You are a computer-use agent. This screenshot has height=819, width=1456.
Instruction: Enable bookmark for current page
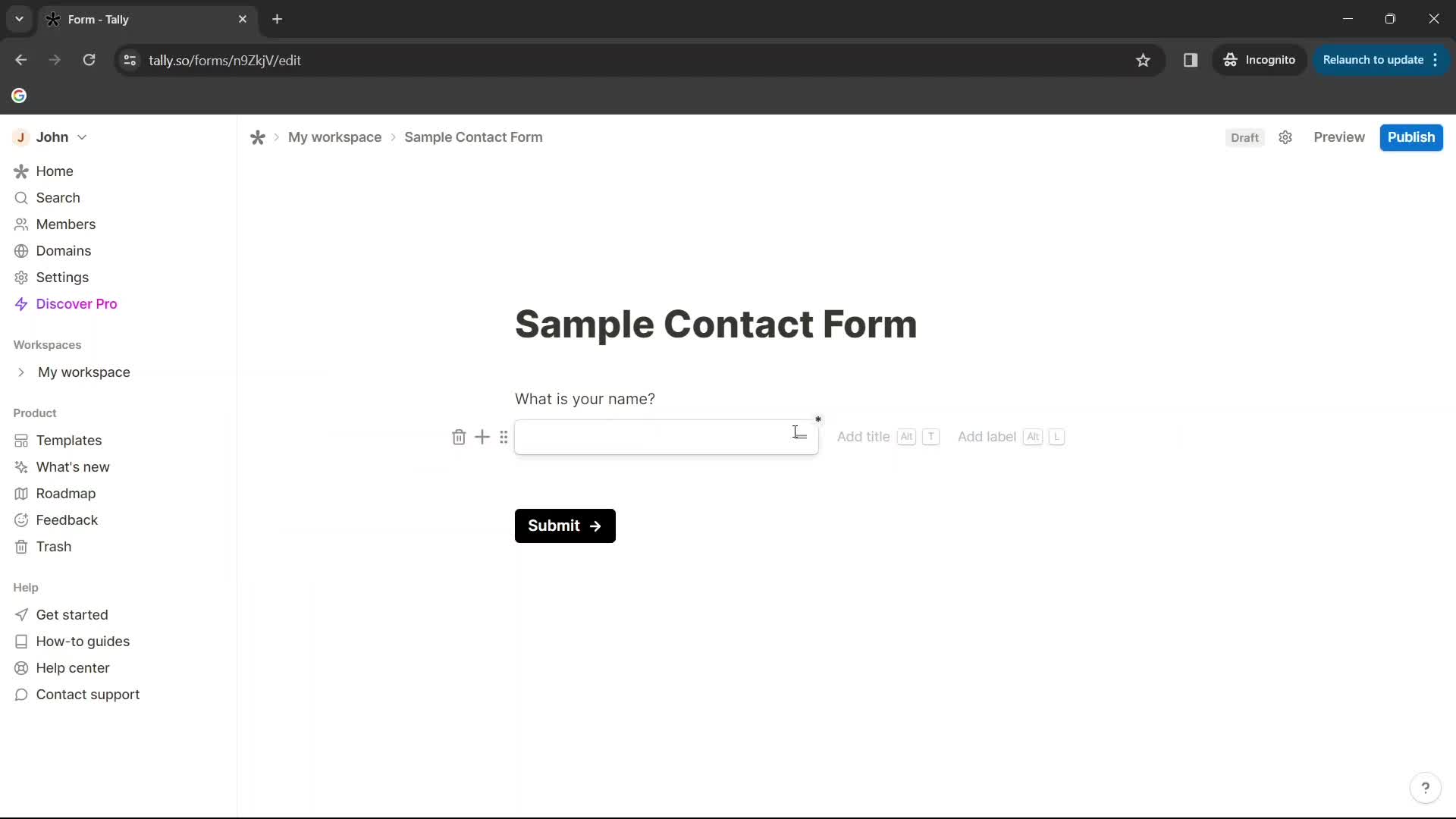pos(1144,60)
